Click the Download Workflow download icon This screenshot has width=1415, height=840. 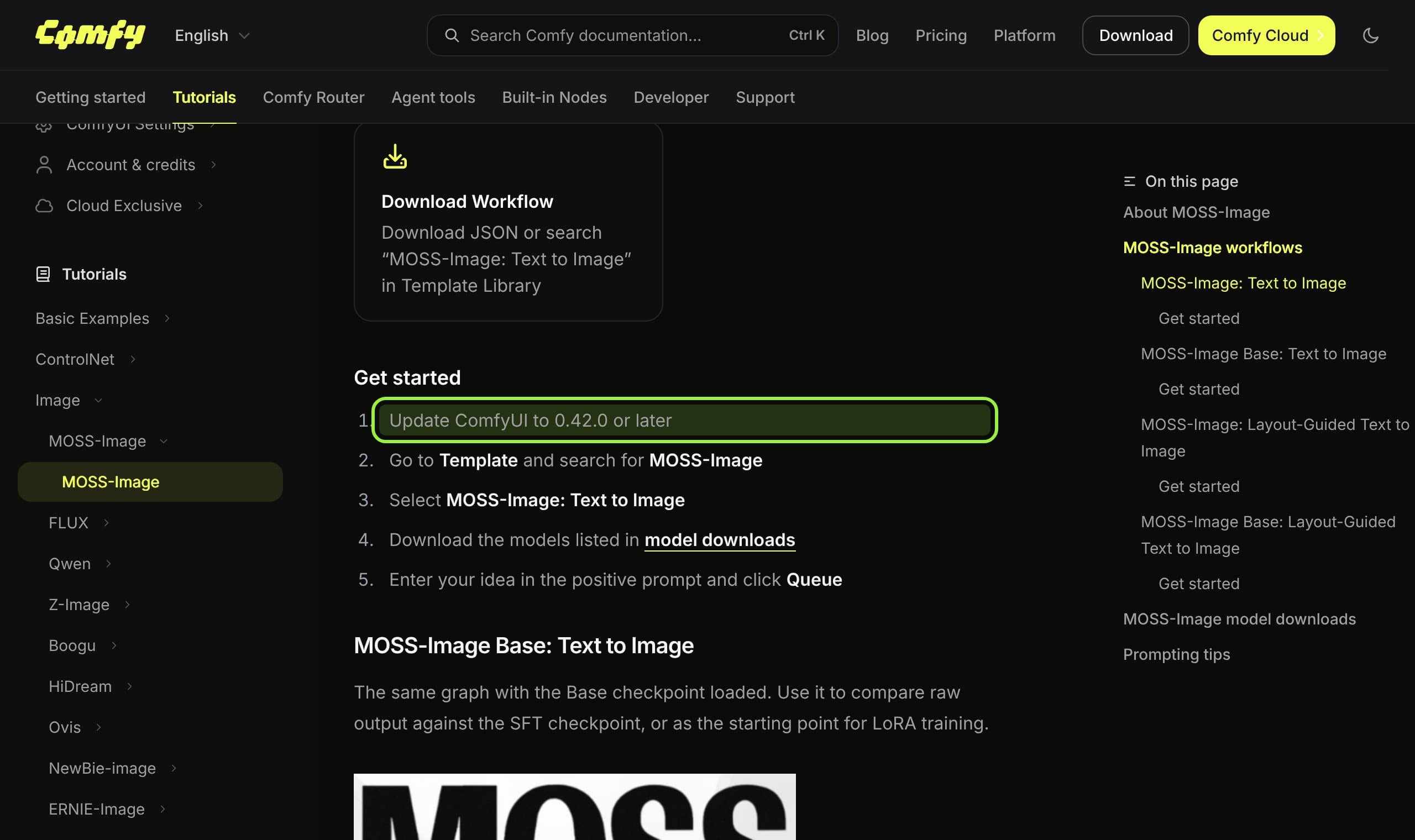pos(395,156)
